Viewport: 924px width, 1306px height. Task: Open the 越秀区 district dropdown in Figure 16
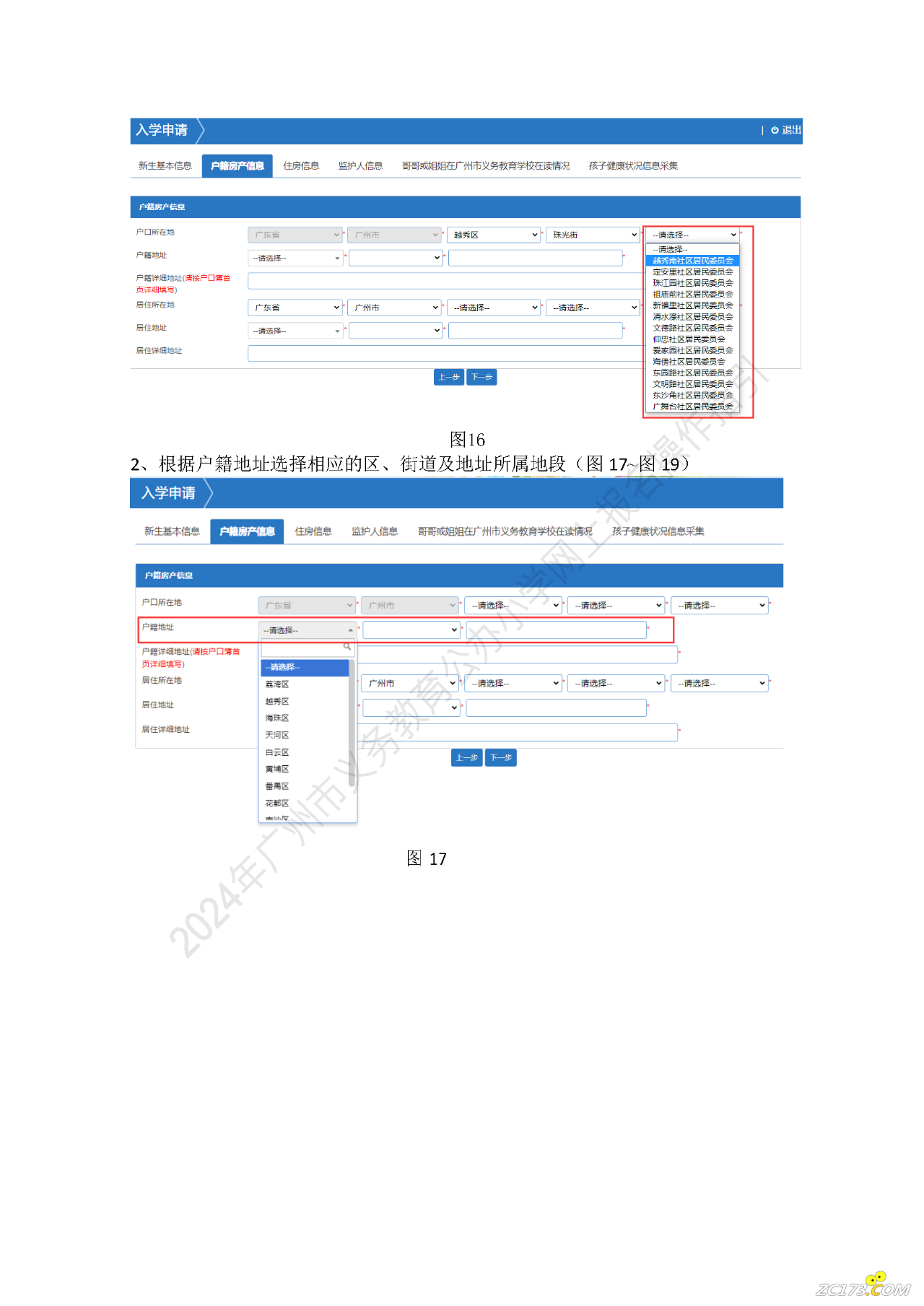click(494, 235)
